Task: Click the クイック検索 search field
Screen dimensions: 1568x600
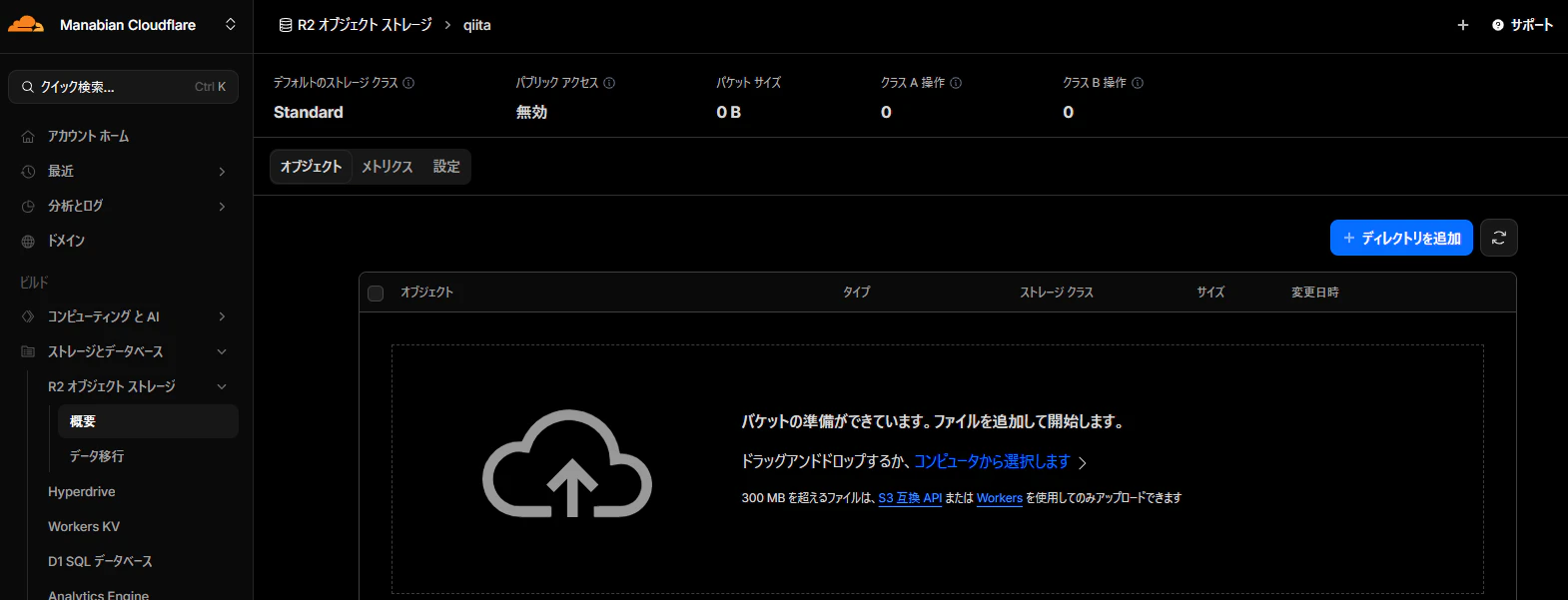Action: click(123, 87)
